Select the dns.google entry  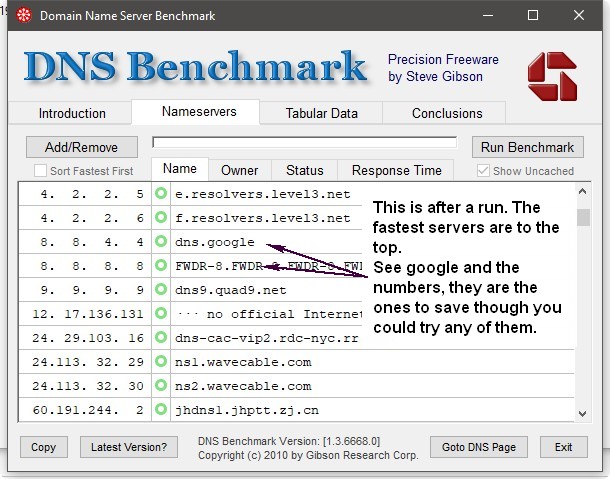(x=215, y=242)
